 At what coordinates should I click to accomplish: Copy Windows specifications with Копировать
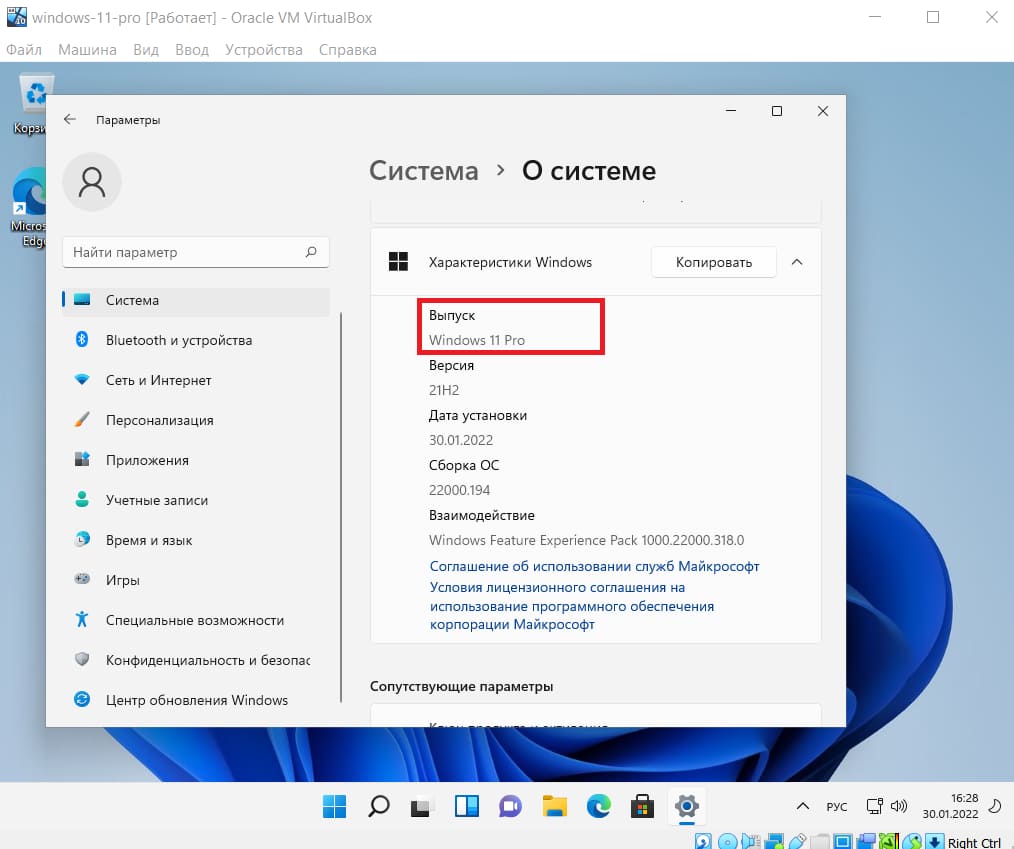714,263
